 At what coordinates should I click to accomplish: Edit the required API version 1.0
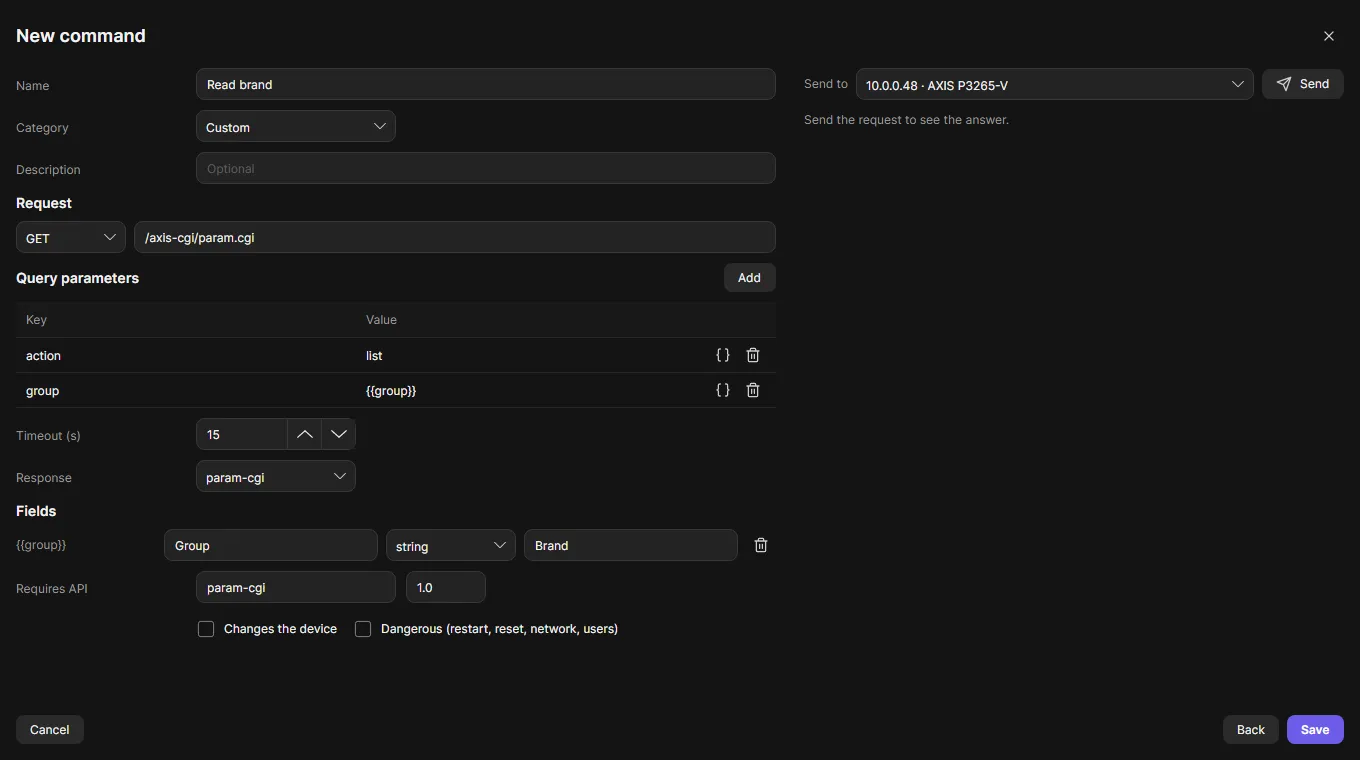pos(446,587)
